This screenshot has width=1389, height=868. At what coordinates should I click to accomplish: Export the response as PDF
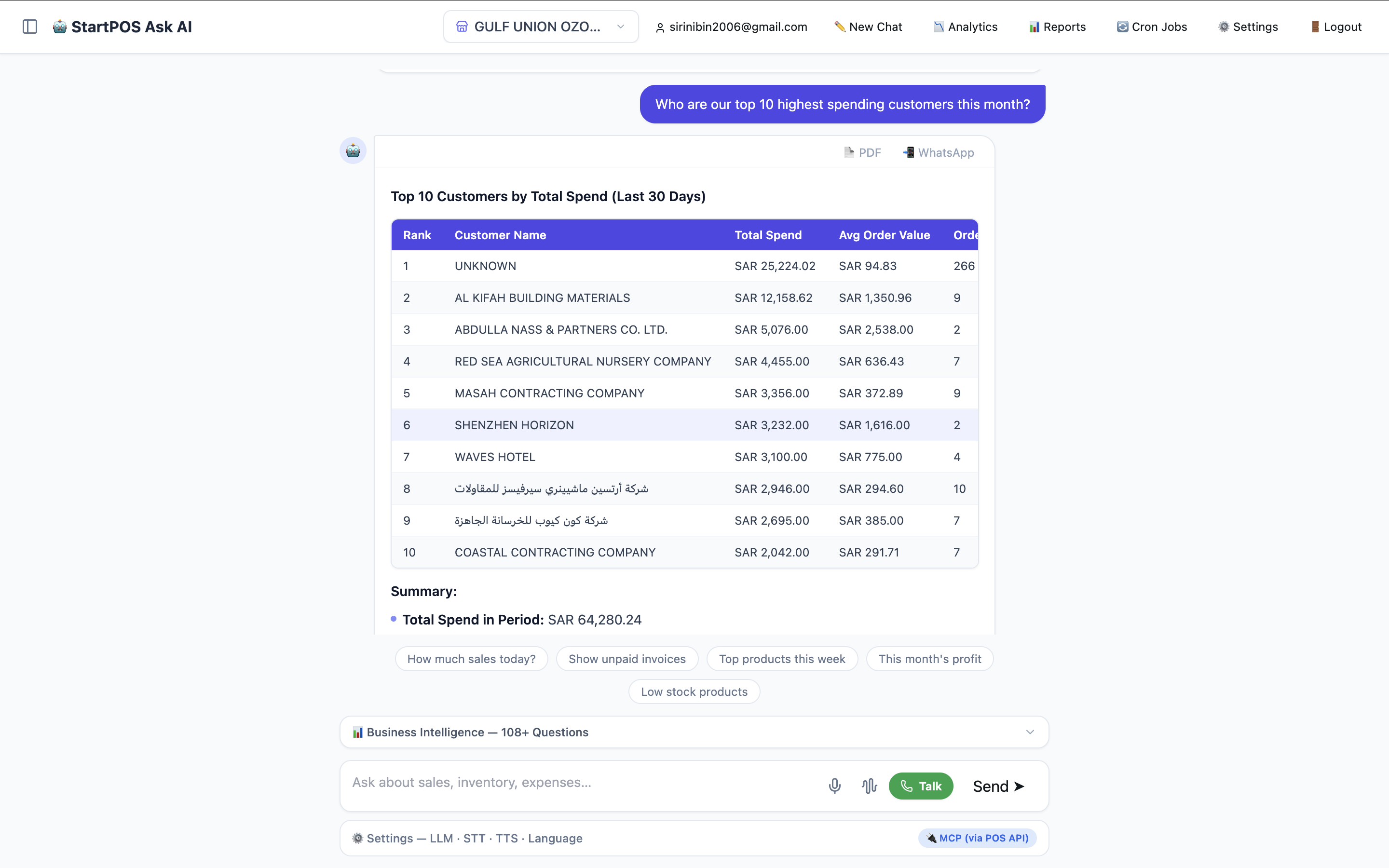pos(862,153)
